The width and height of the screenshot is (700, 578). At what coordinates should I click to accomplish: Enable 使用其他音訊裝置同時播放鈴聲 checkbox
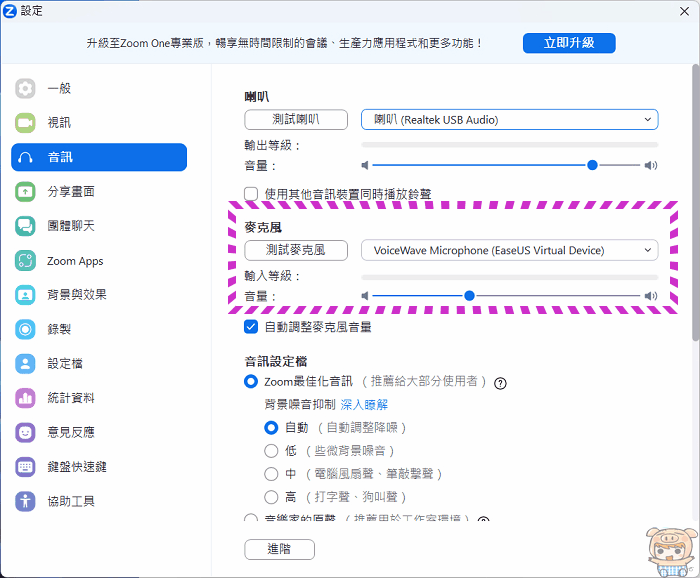251,194
